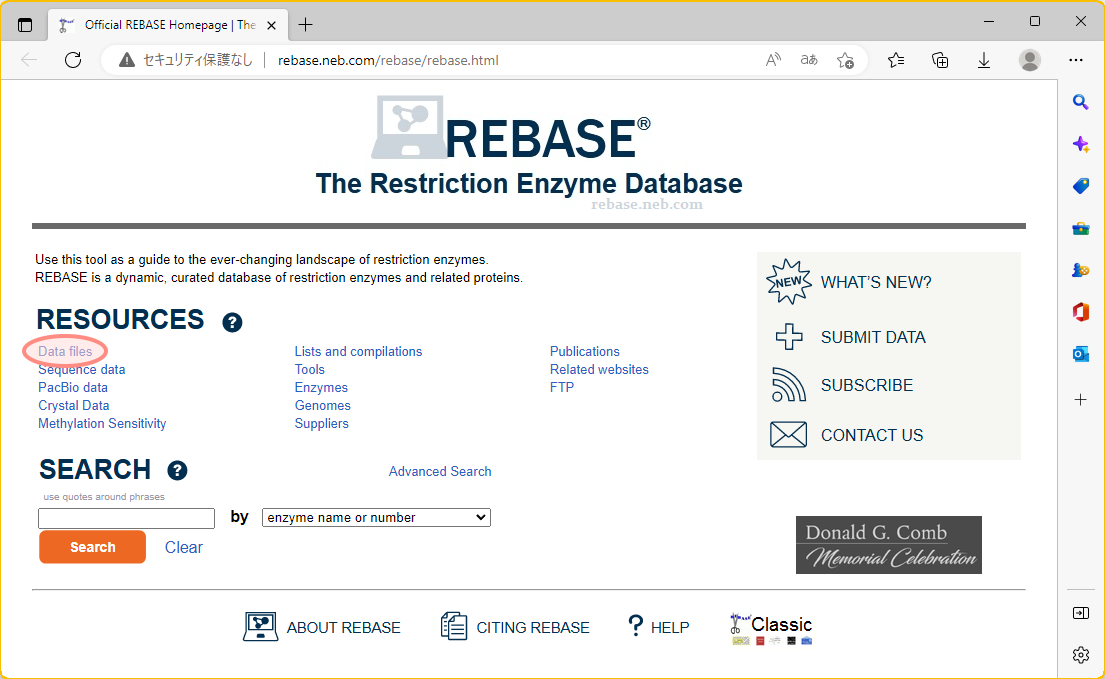Click the help icon beside RESOURCES
Screen dimensions: 1105x679
tap(232, 322)
